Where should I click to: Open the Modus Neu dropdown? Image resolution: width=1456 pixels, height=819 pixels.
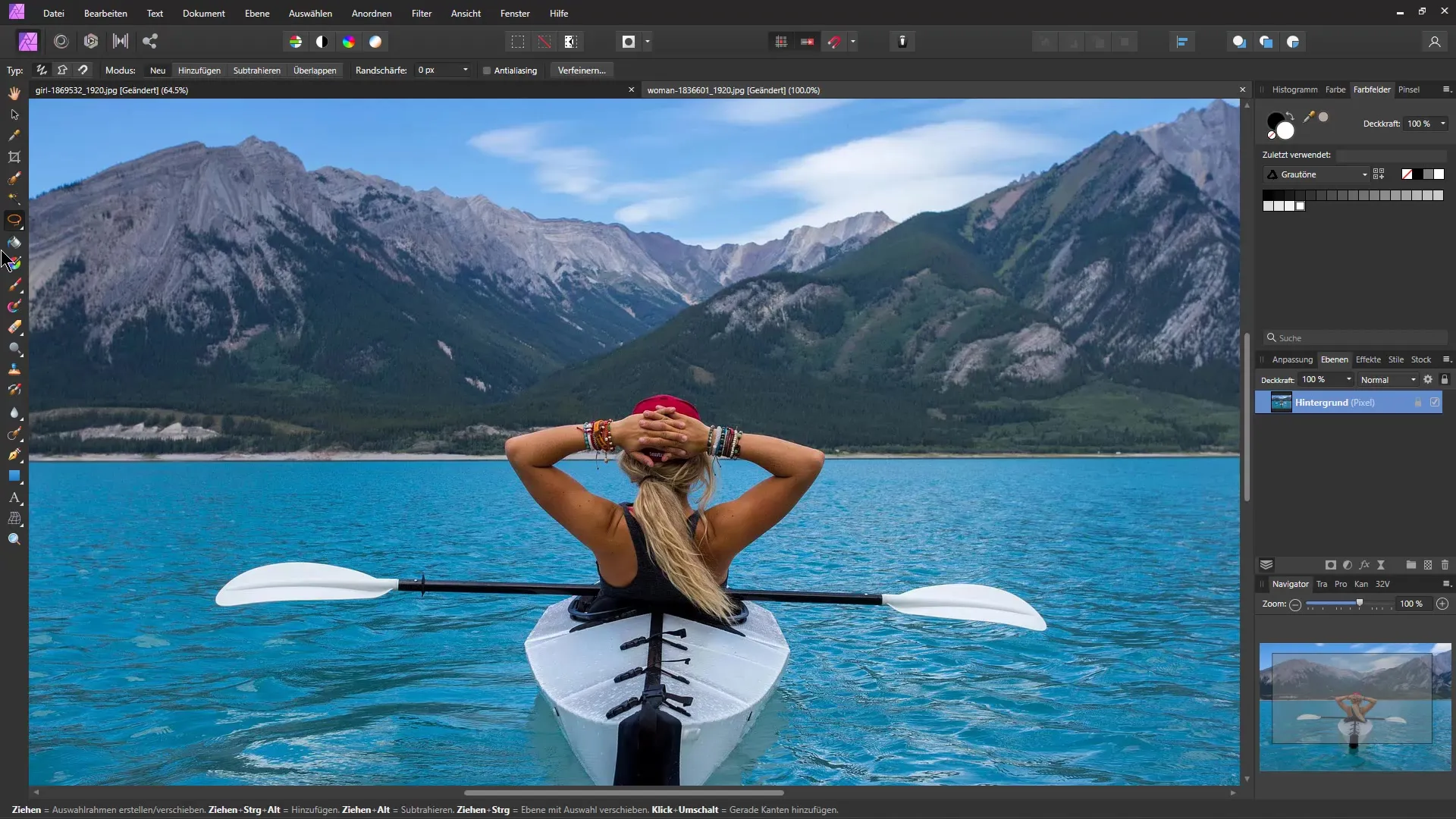[157, 70]
